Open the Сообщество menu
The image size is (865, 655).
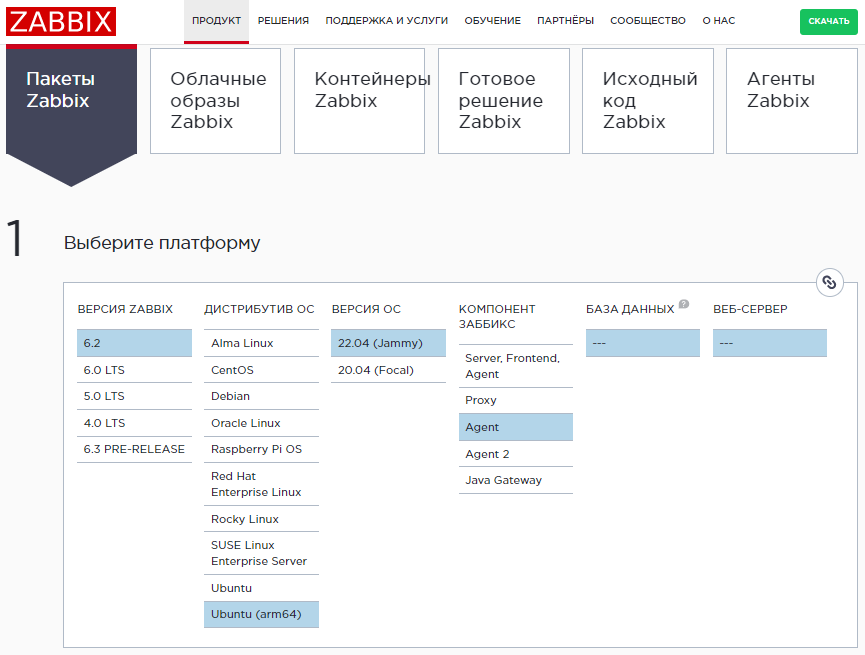pyautogui.click(x=648, y=20)
